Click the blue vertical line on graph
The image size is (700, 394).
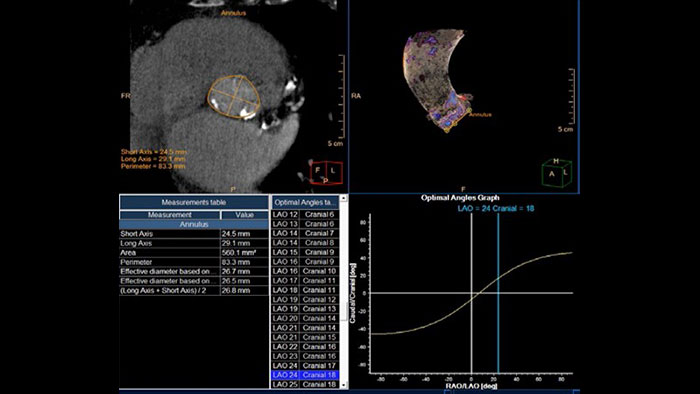pyautogui.click(x=498, y=293)
